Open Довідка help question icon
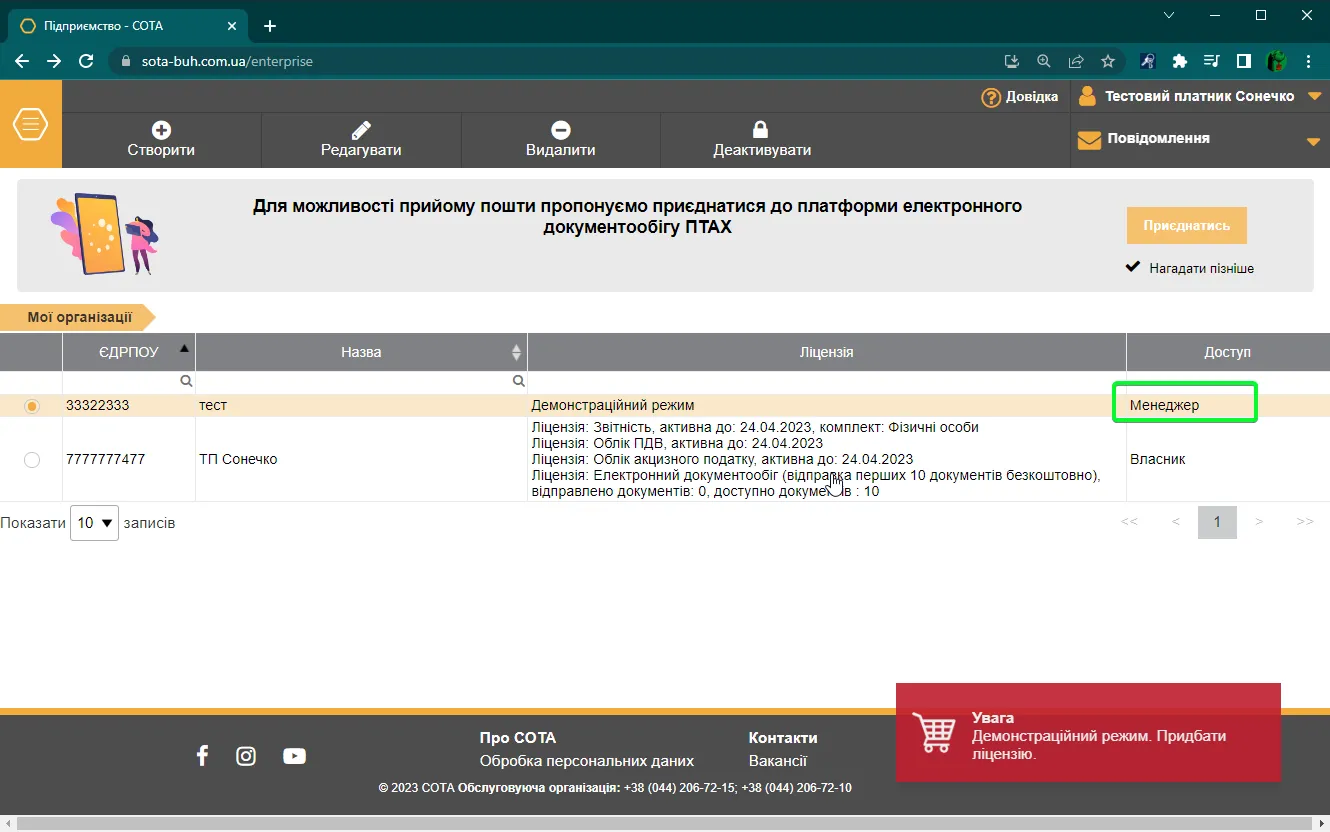This screenshot has height=832, width=1330. [x=991, y=97]
